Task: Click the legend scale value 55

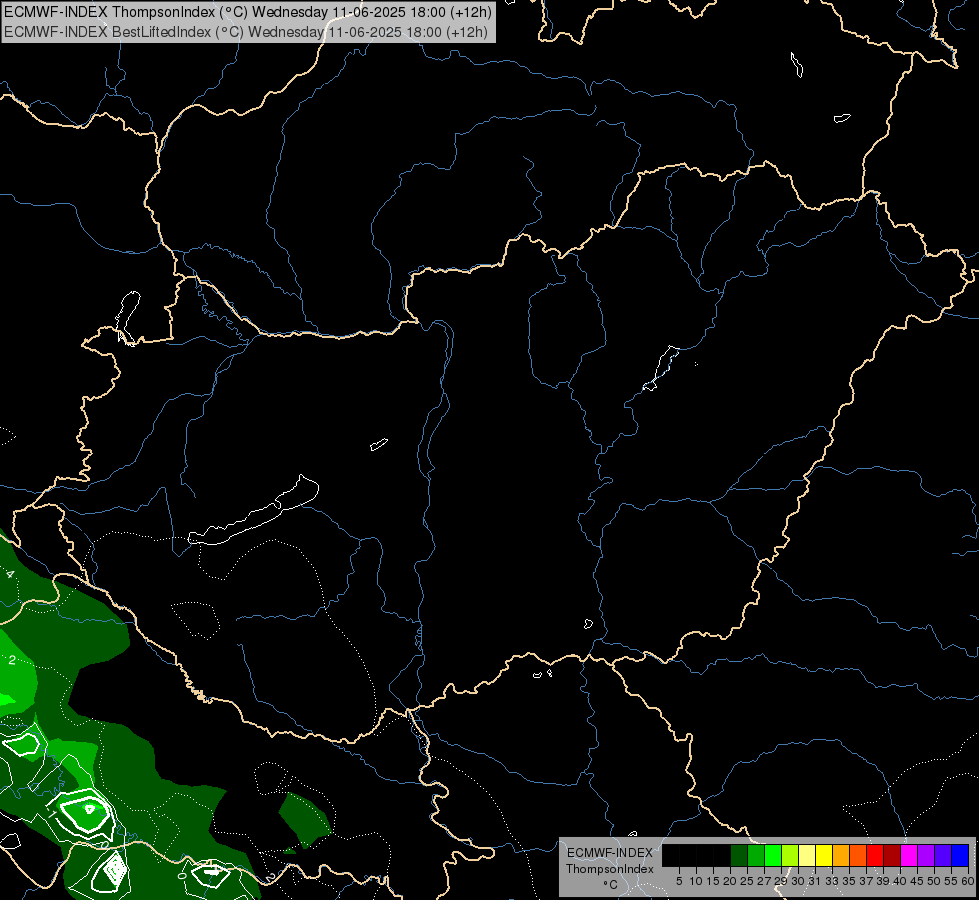Action: 951,881
